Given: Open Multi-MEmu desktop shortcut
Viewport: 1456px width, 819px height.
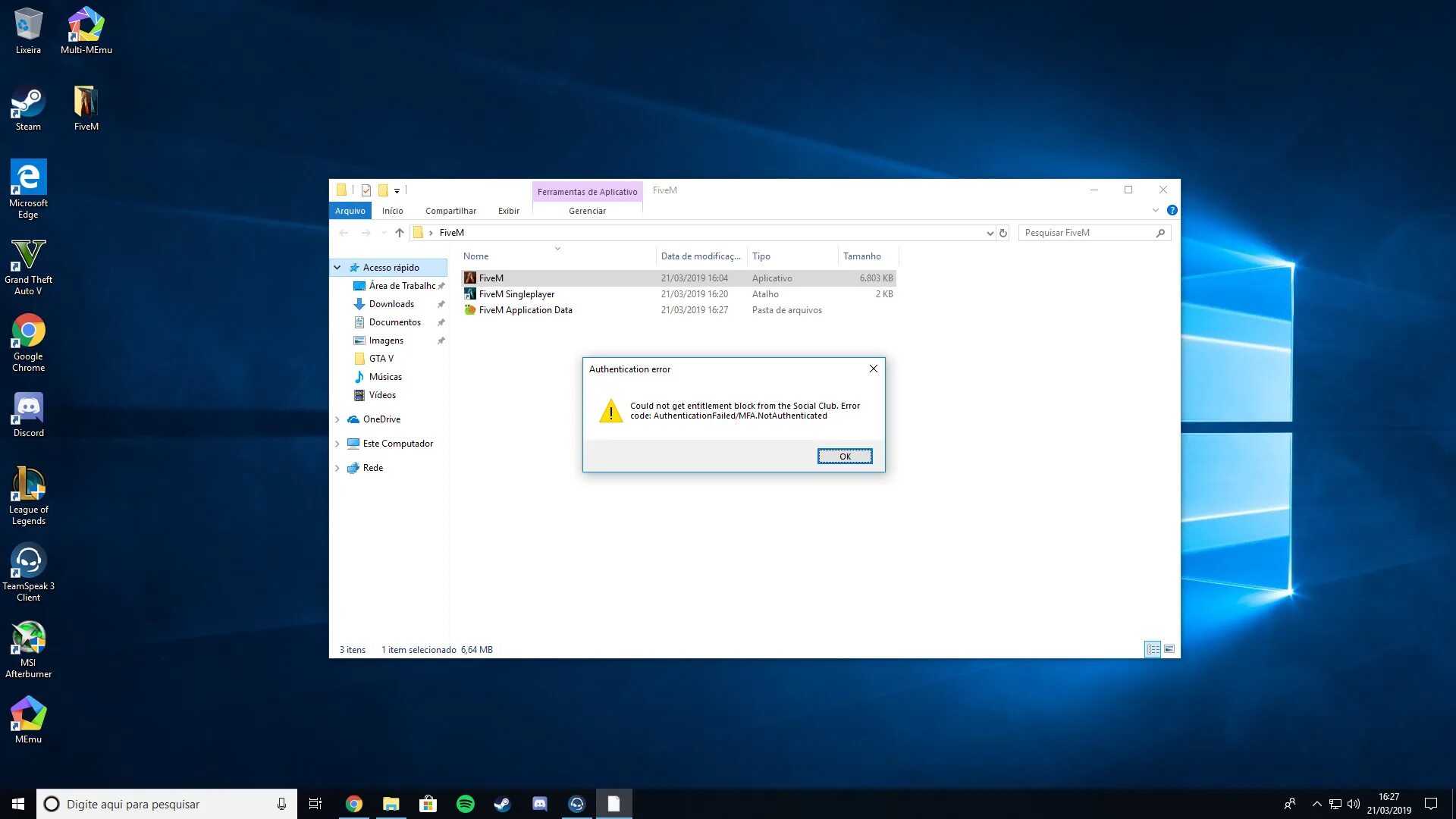Looking at the screenshot, I should click(x=86, y=30).
